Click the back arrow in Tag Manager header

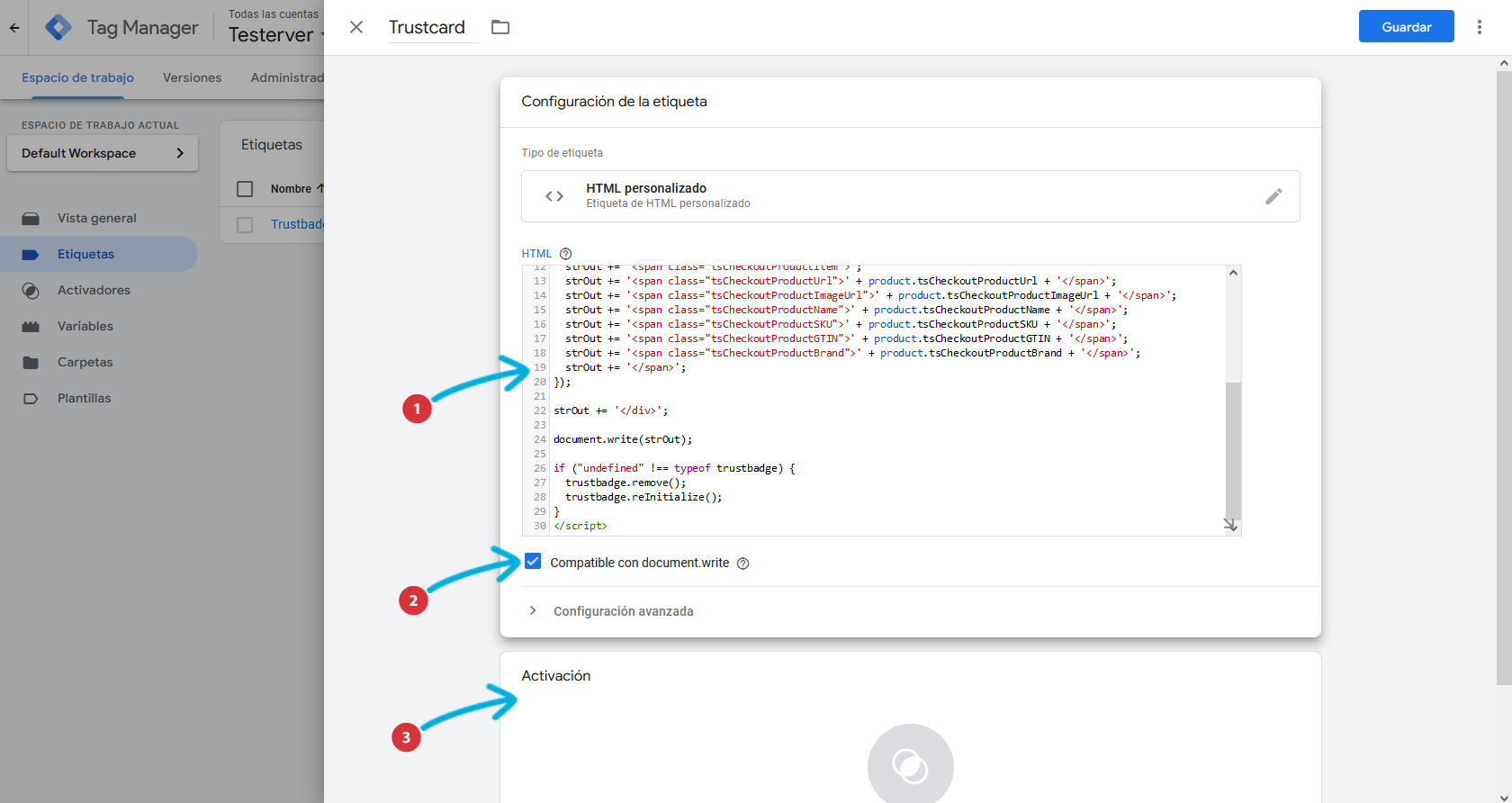pyautogui.click(x=14, y=28)
